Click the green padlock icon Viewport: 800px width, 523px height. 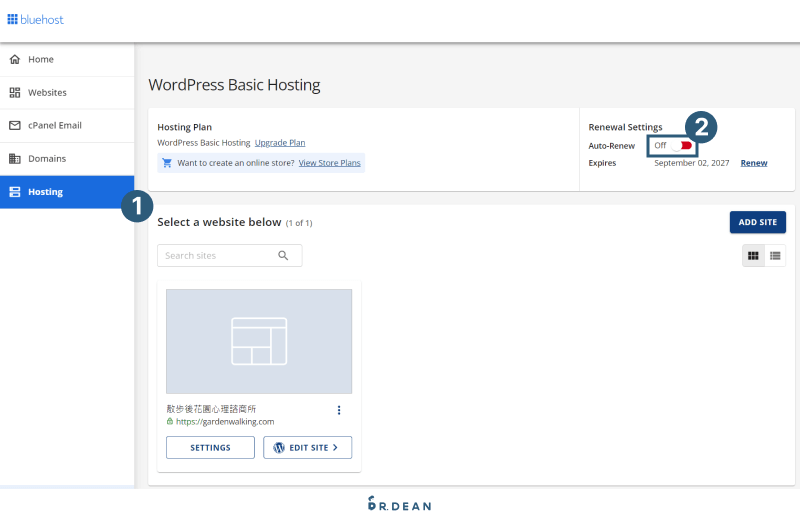click(170, 421)
